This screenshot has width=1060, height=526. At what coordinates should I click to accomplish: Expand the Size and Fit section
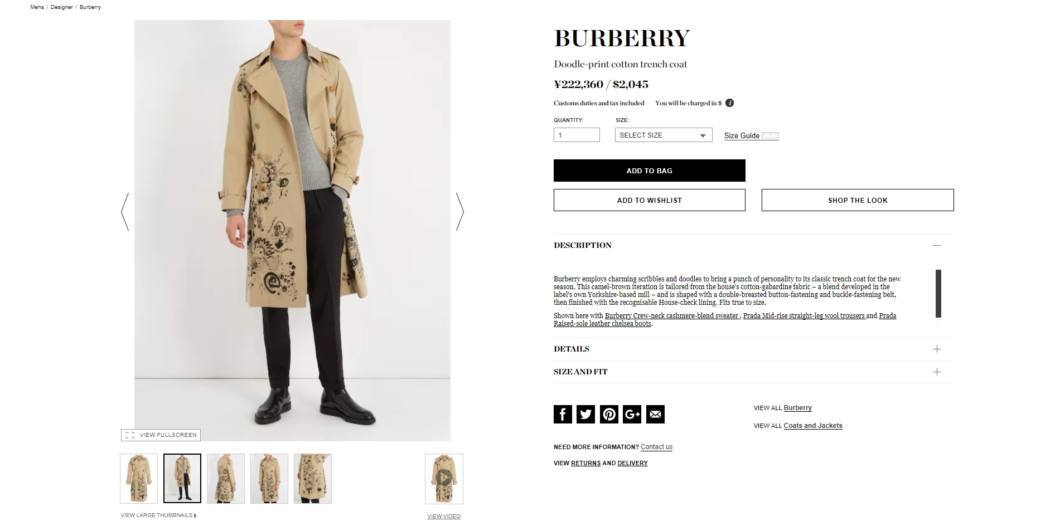936,372
